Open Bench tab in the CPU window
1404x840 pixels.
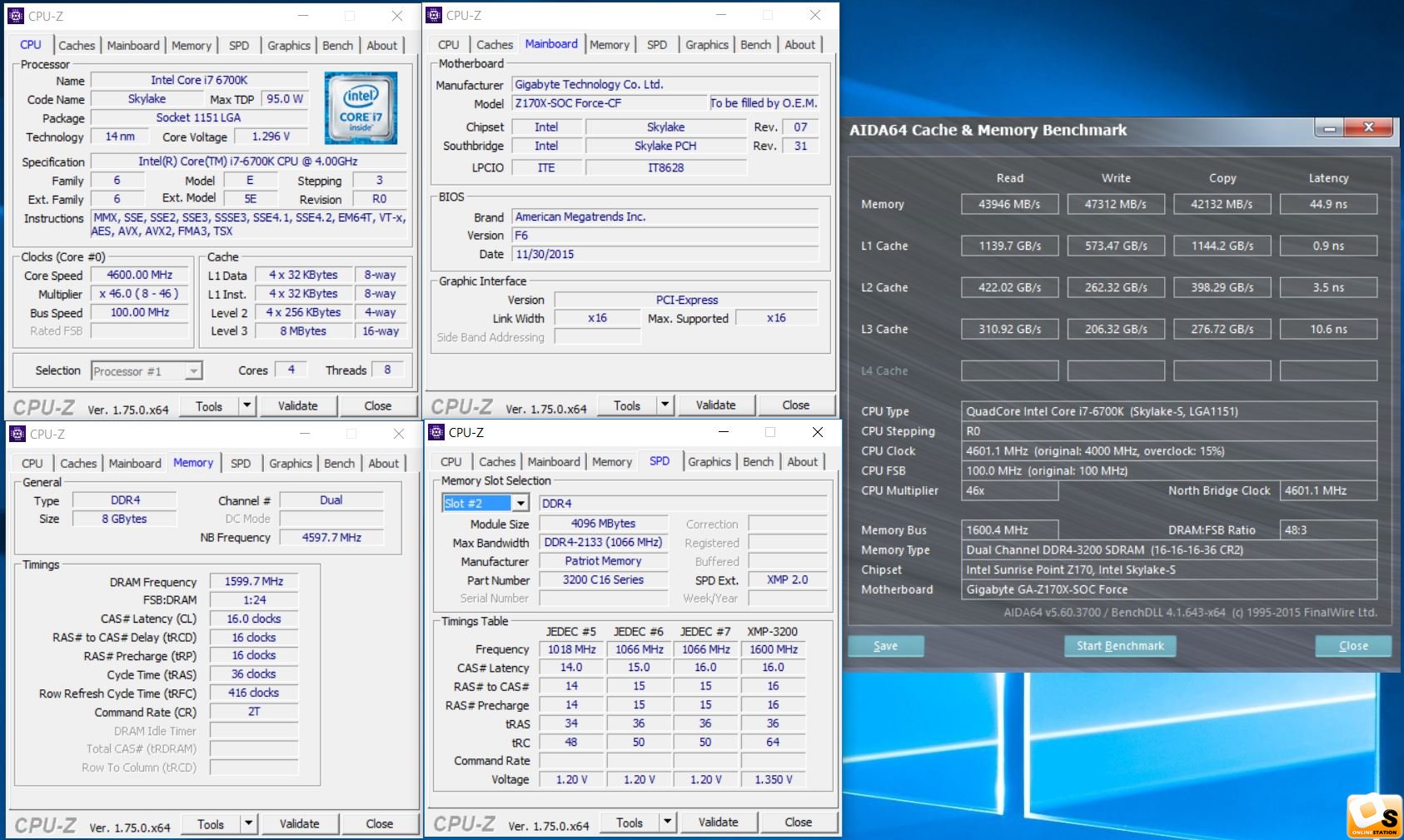(337, 45)
